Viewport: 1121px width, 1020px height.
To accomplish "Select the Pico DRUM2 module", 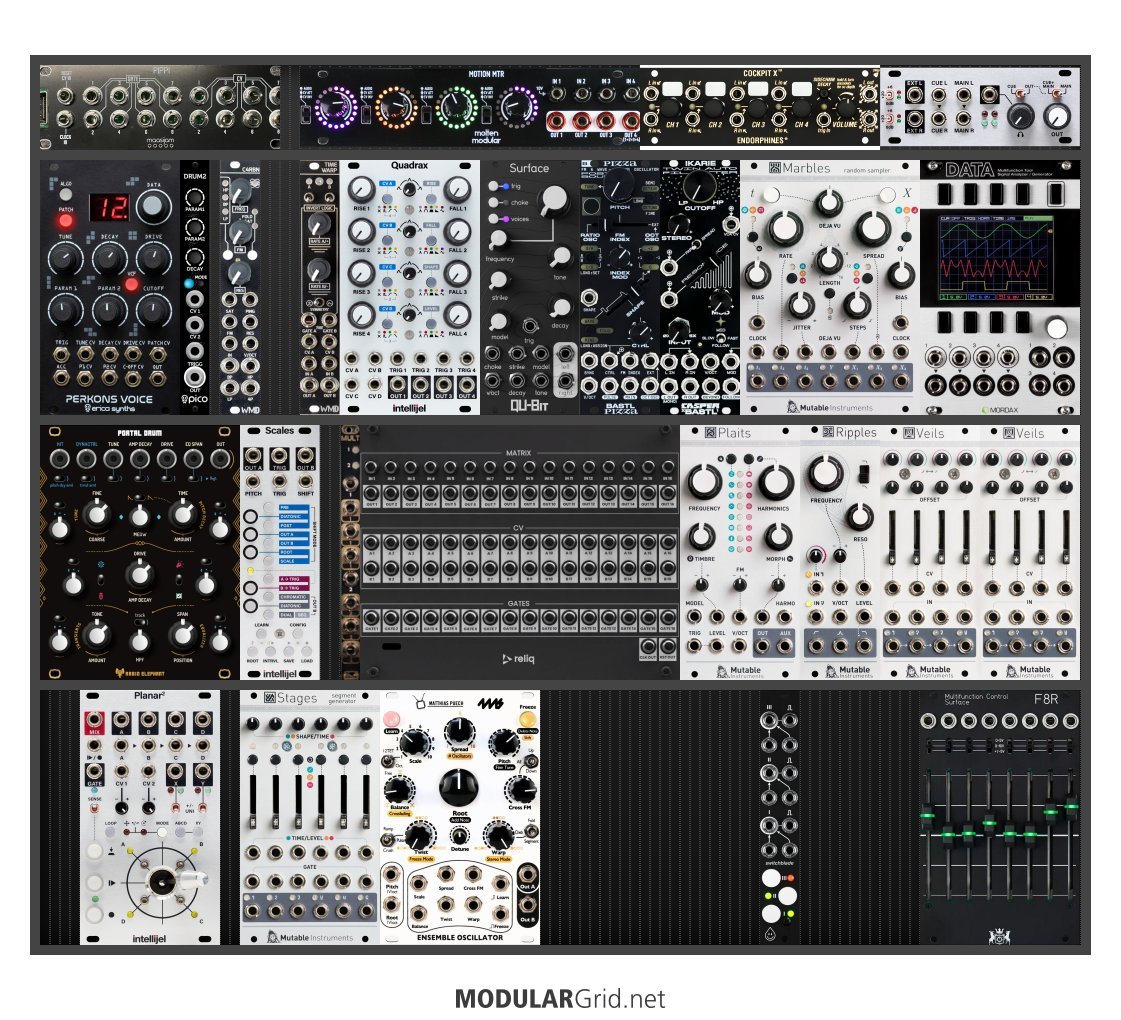I will pyautogui.click(x=194, y=287).
